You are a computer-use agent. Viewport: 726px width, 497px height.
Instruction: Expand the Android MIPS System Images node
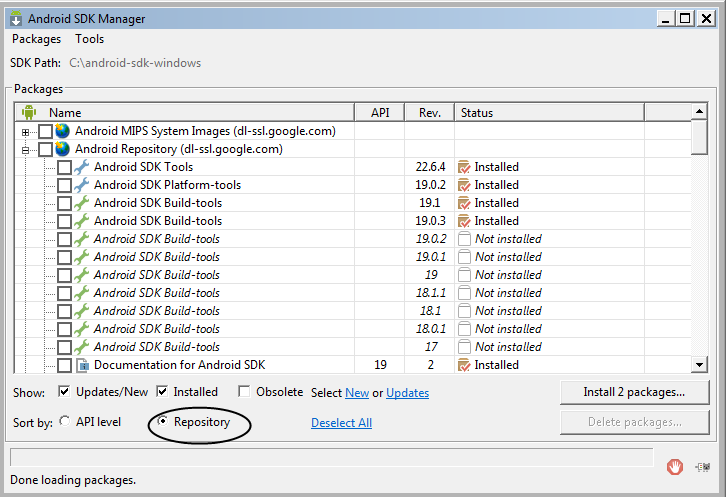coord(25,132)
